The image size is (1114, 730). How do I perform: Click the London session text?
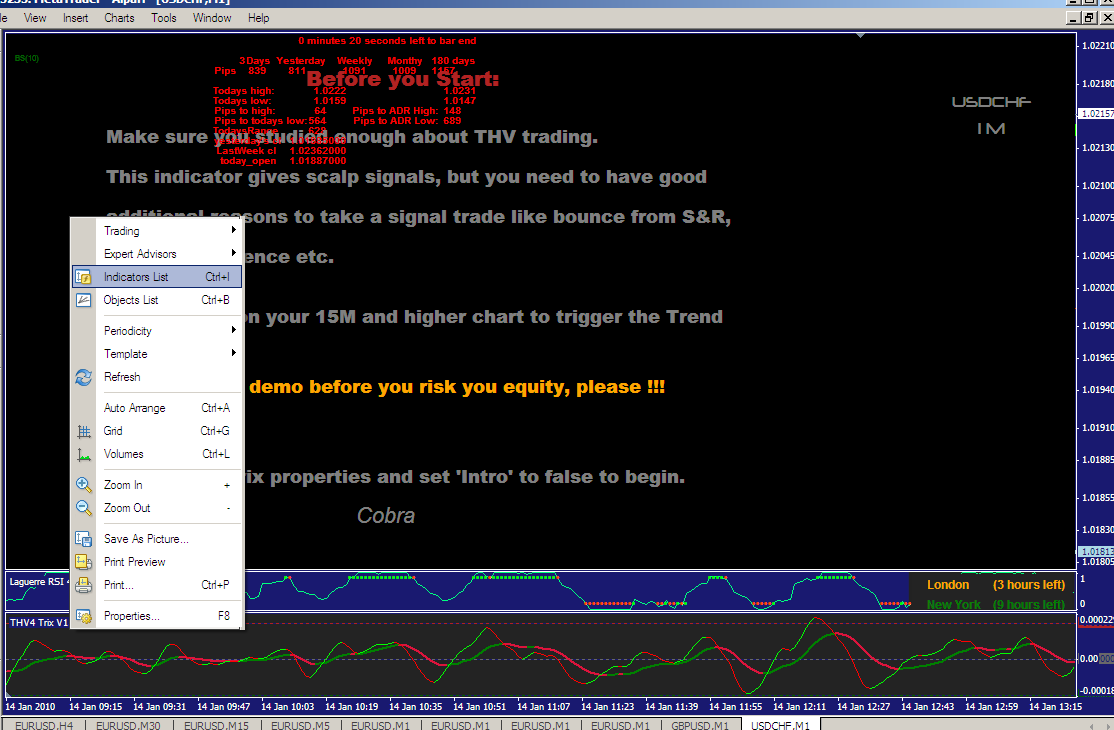click(x=948, y=584)
